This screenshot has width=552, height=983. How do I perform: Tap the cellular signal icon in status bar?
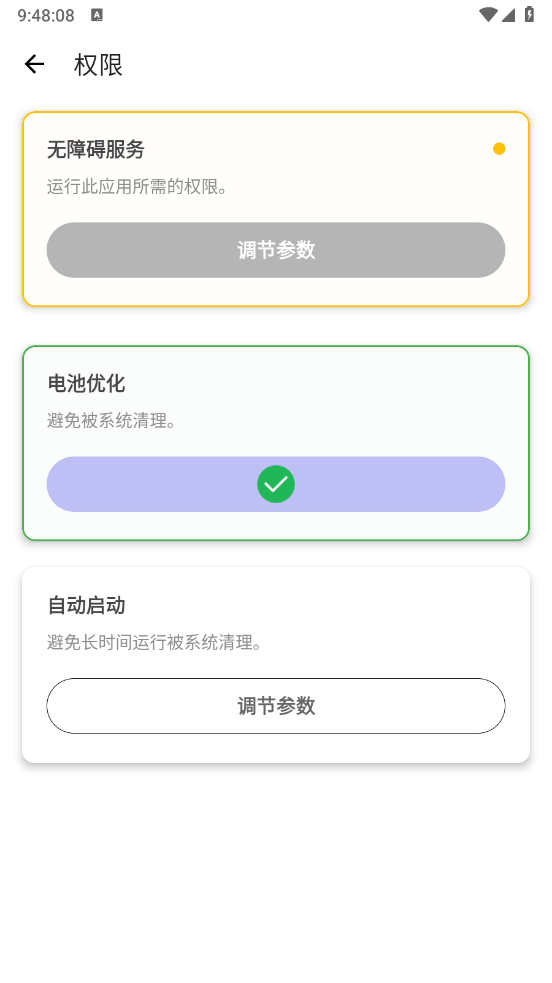(508, 15)
